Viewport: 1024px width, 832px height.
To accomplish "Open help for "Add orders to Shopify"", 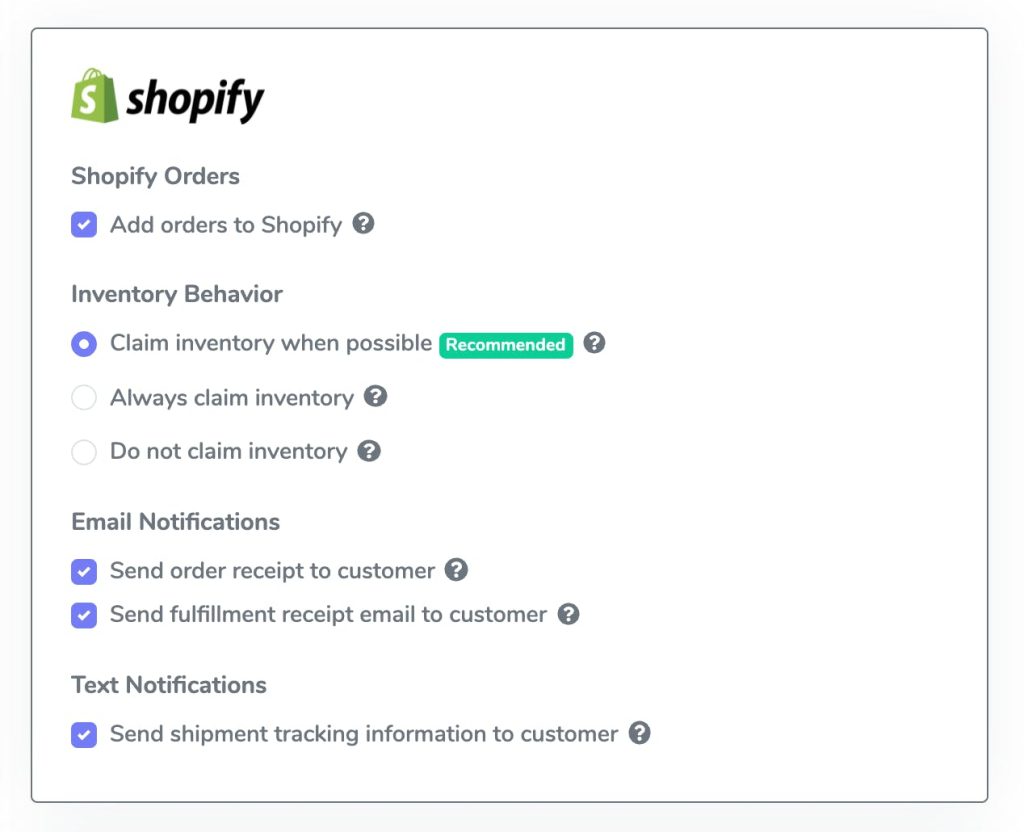I will [363, 225].
